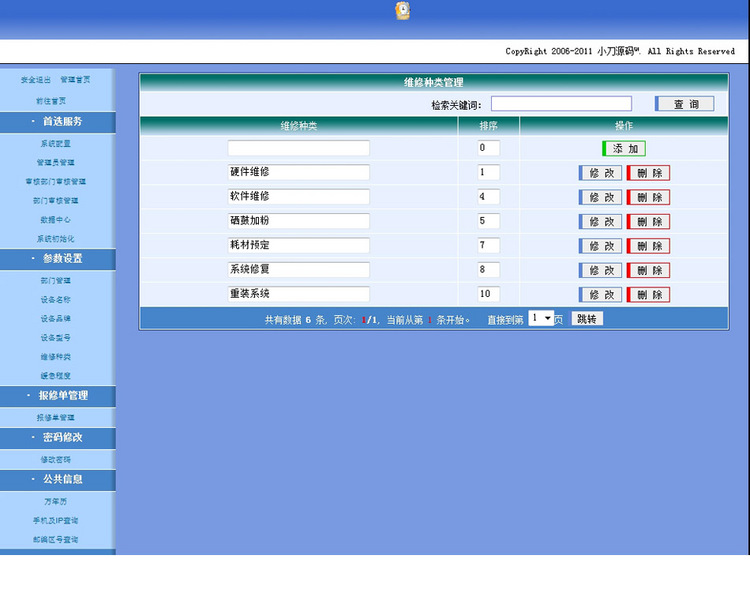Click the 安全退出 link in the sidebar
Image resolution: width=750 pixels, height=589 pixels.
(35, 80)
